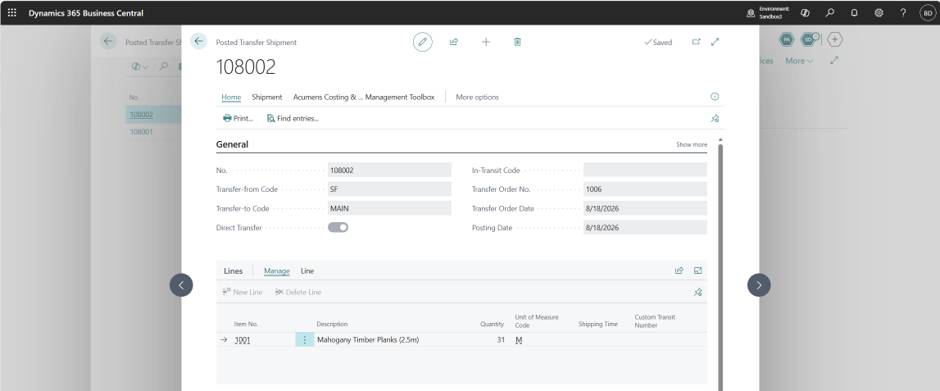Click the plus circle in background page
The height and width of the screenshot is (391, 940).
[x=835, y=40]
